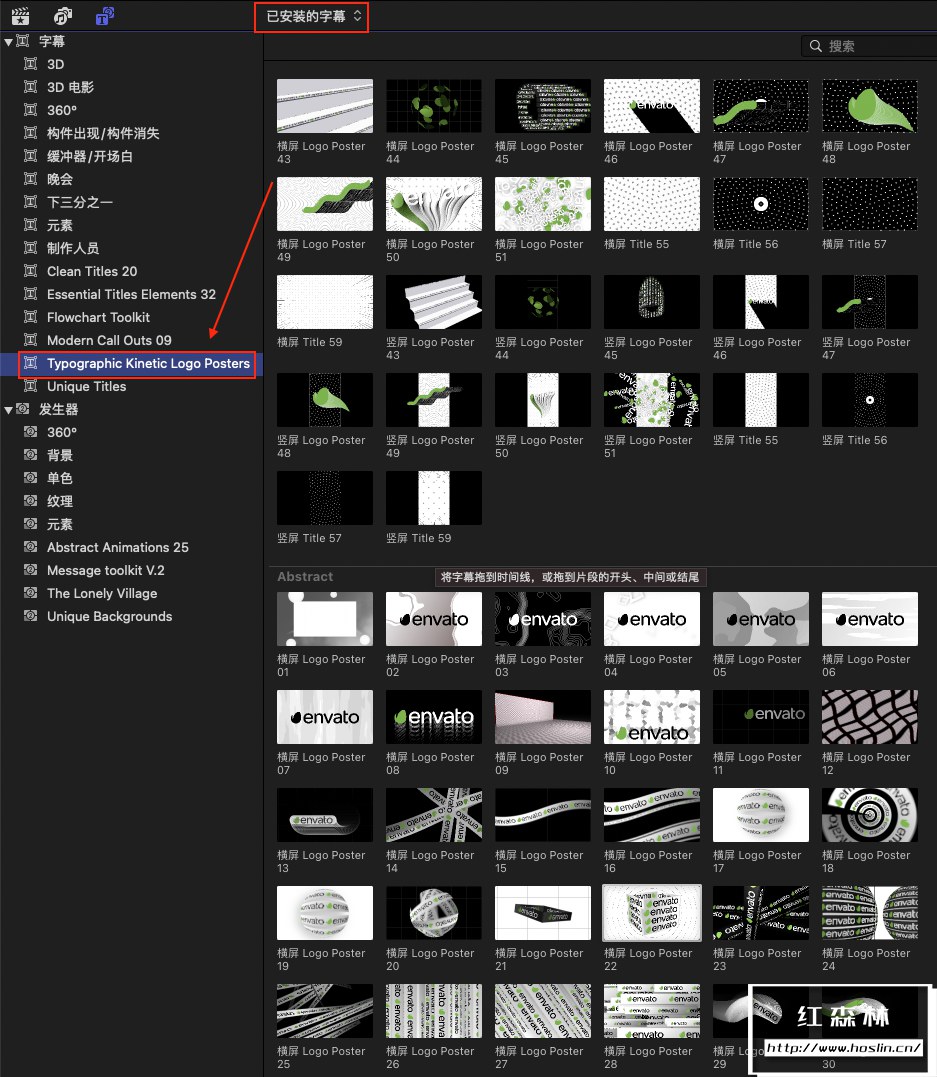Select 横屏 Logo Poster 26 thumbnail
This screenshot has height=1077, width=937.
pos(434,1011)
